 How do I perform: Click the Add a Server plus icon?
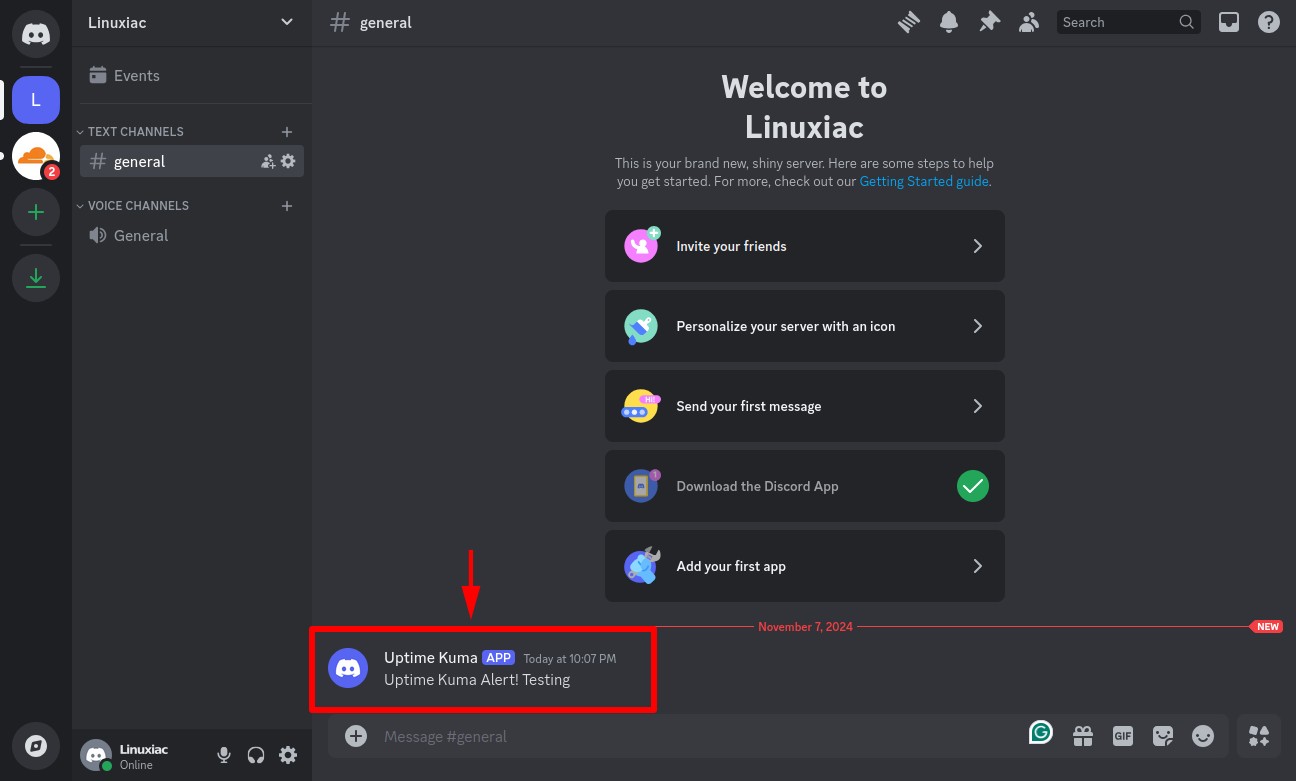click(x=36, y=212)
